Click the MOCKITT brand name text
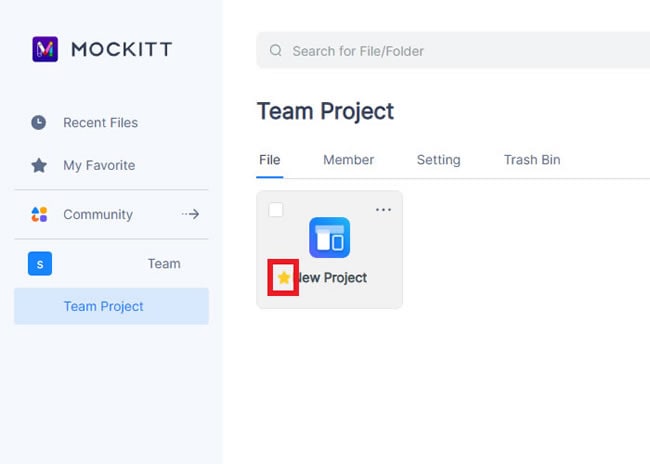This screenshot has height=464, width=650. coord(122,49)
